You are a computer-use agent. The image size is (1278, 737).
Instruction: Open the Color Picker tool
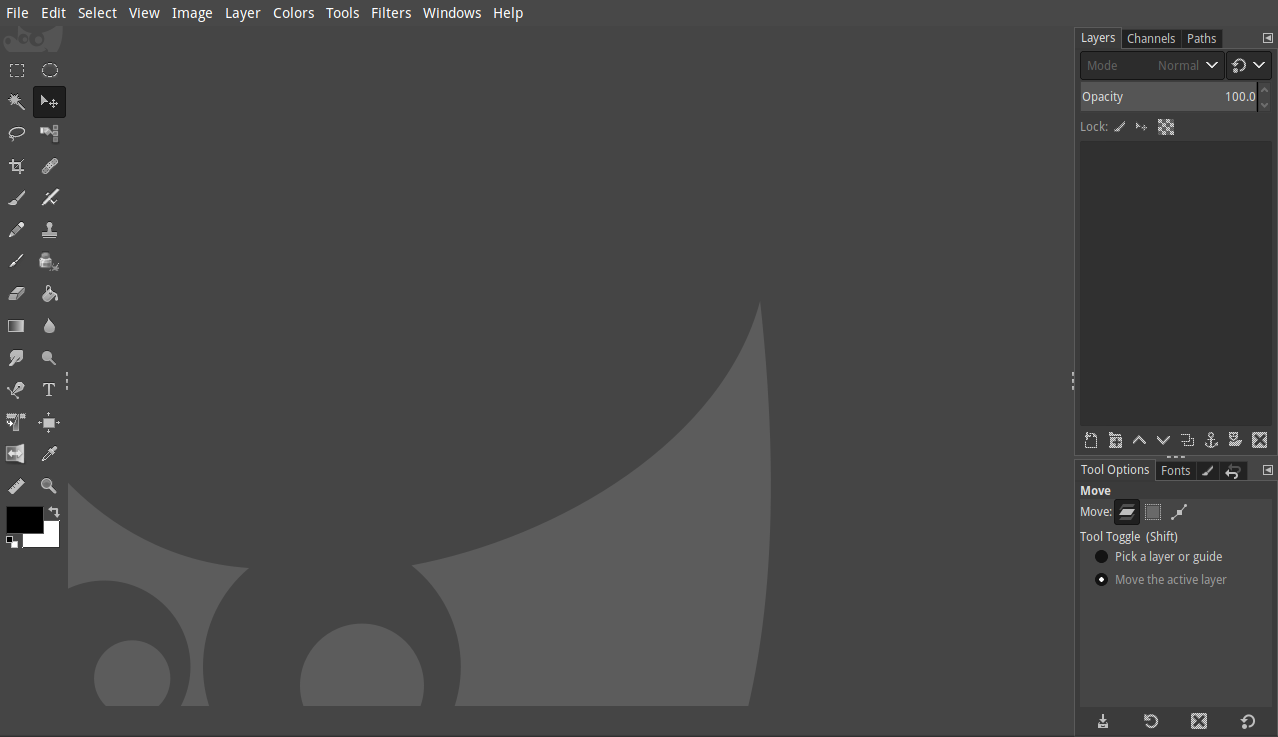pos(48,453)
